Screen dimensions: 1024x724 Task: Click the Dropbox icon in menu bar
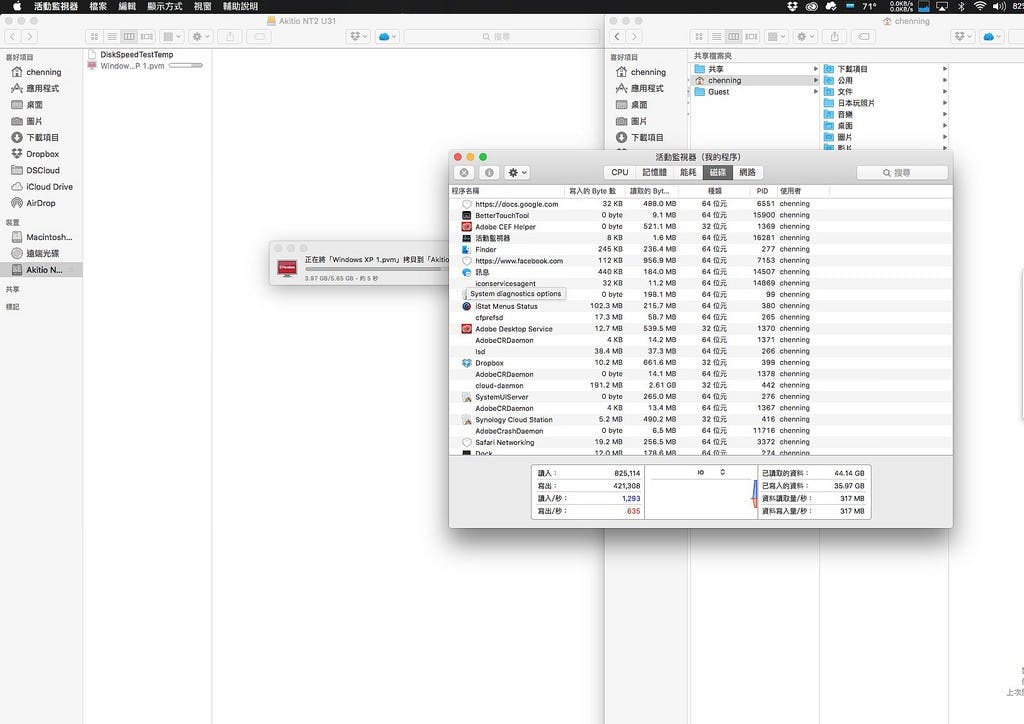pyautogui.click(x=792, y=7)
